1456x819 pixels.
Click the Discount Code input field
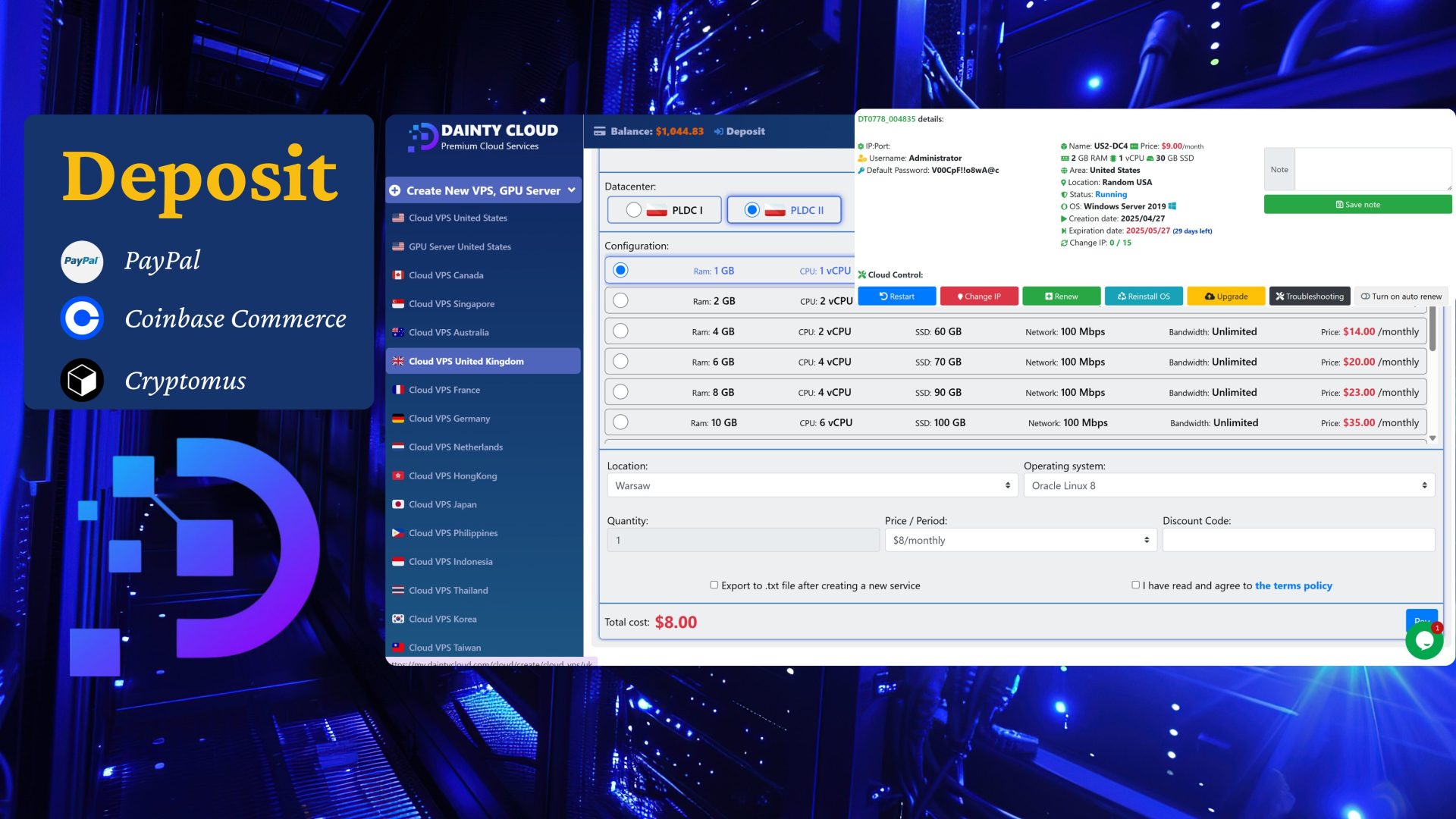[x=1298, y=540]
